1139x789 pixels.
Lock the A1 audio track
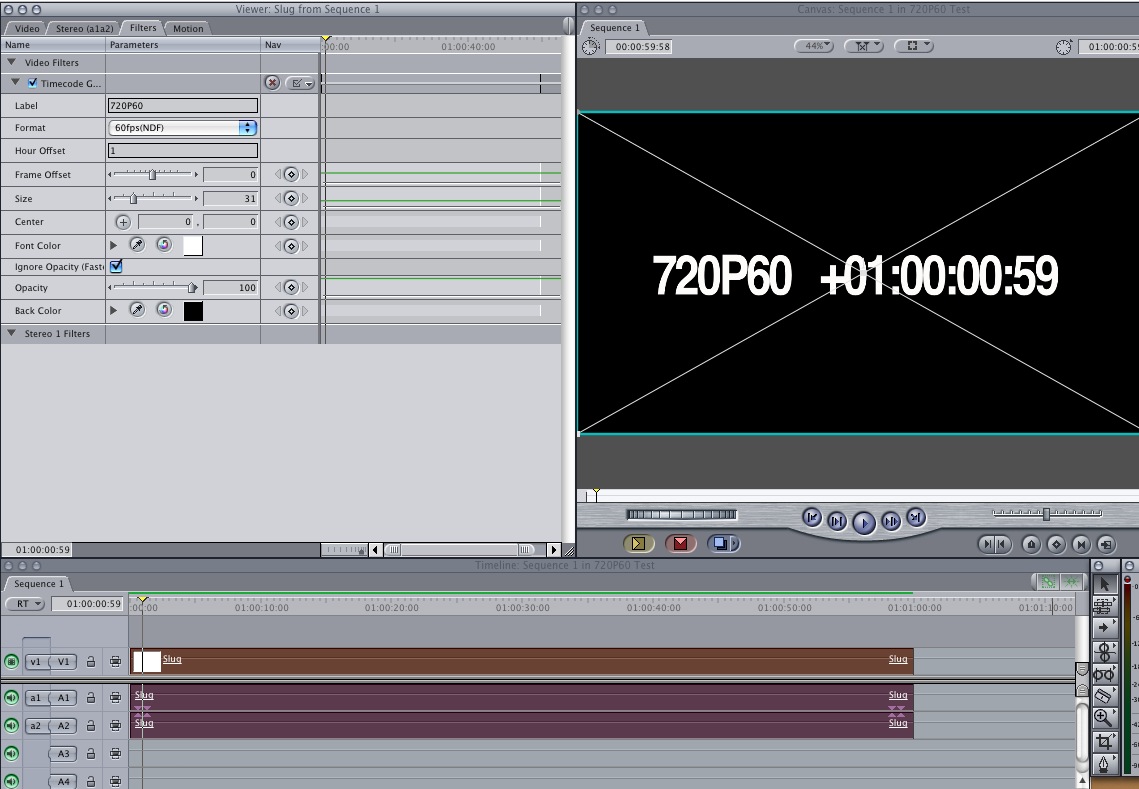point(91,697)
